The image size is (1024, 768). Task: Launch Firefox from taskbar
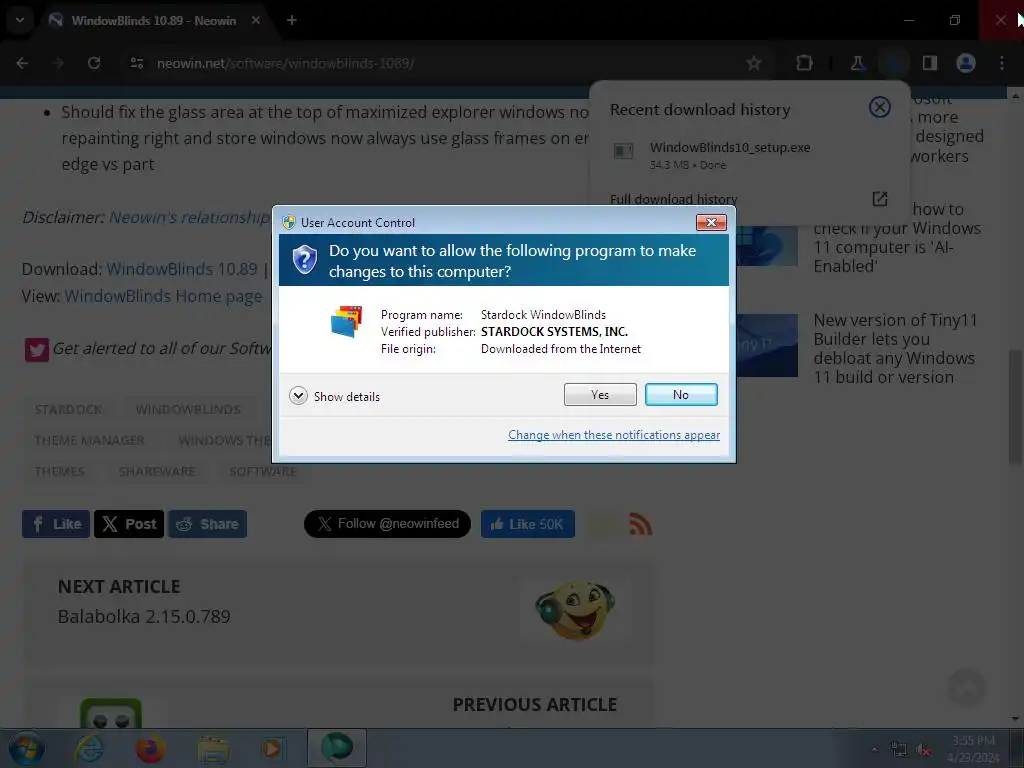click(150, 748)
